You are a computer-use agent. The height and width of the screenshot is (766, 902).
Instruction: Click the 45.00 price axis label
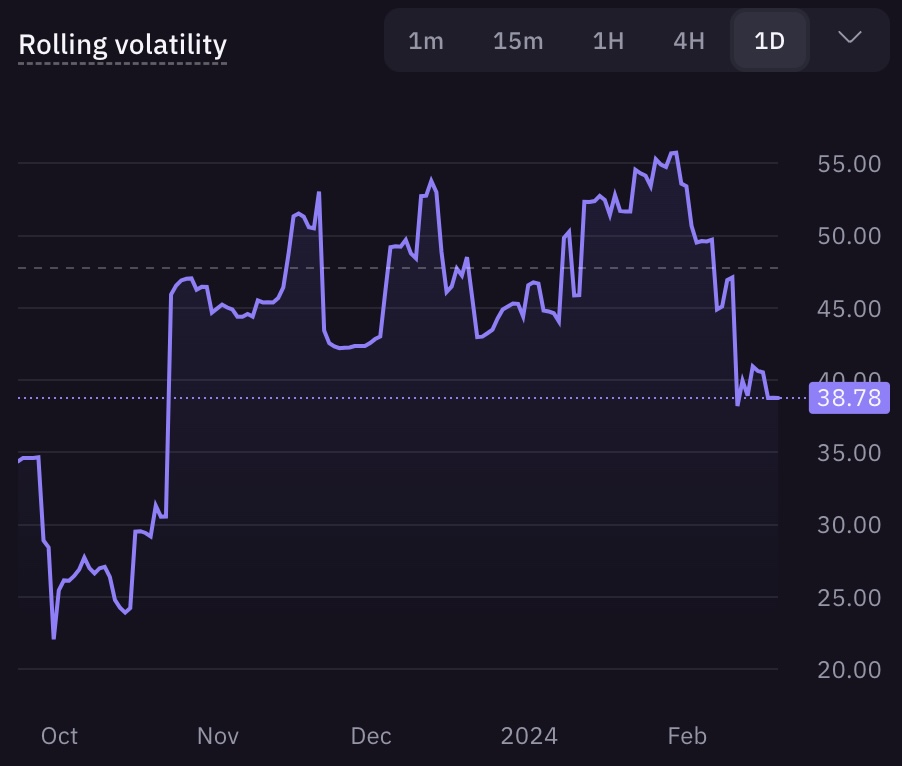(849, 309)
